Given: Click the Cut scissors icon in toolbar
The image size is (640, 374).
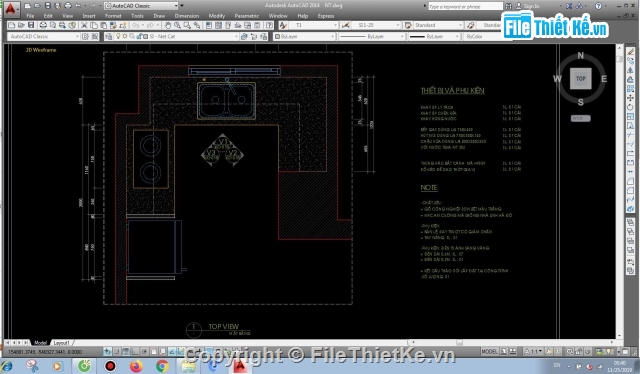Looking at the screenshot, I should 84,25.
